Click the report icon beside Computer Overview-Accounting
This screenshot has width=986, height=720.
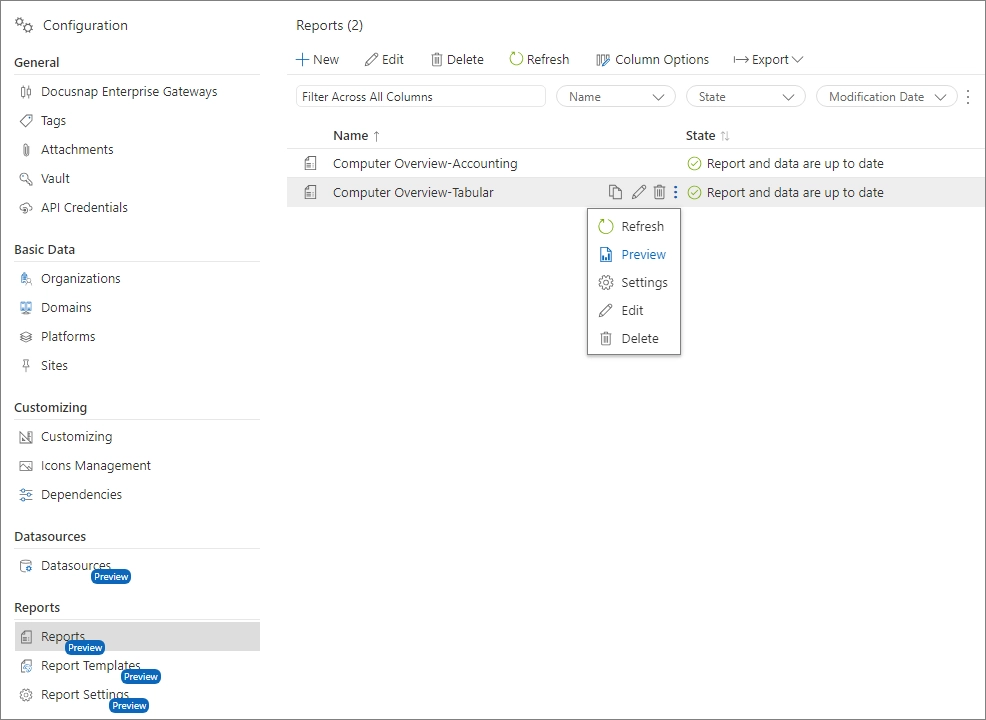tap(310, 163)
